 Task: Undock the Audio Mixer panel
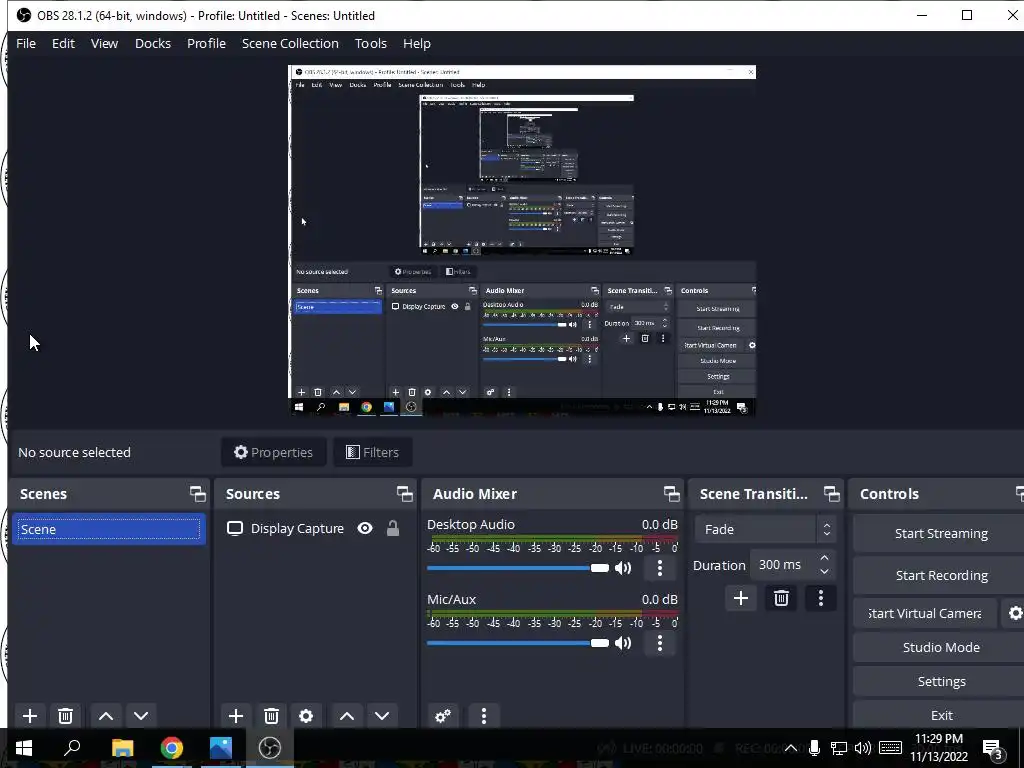point(671,494)
